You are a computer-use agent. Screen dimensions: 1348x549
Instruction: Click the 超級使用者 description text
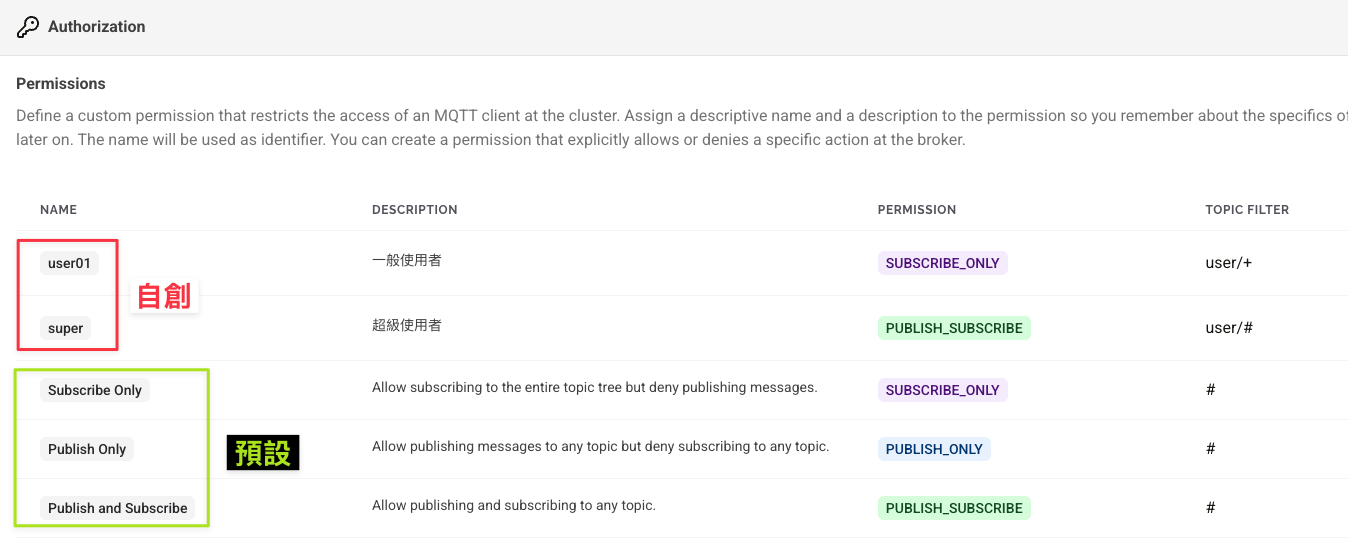click(x=406, y=325)
